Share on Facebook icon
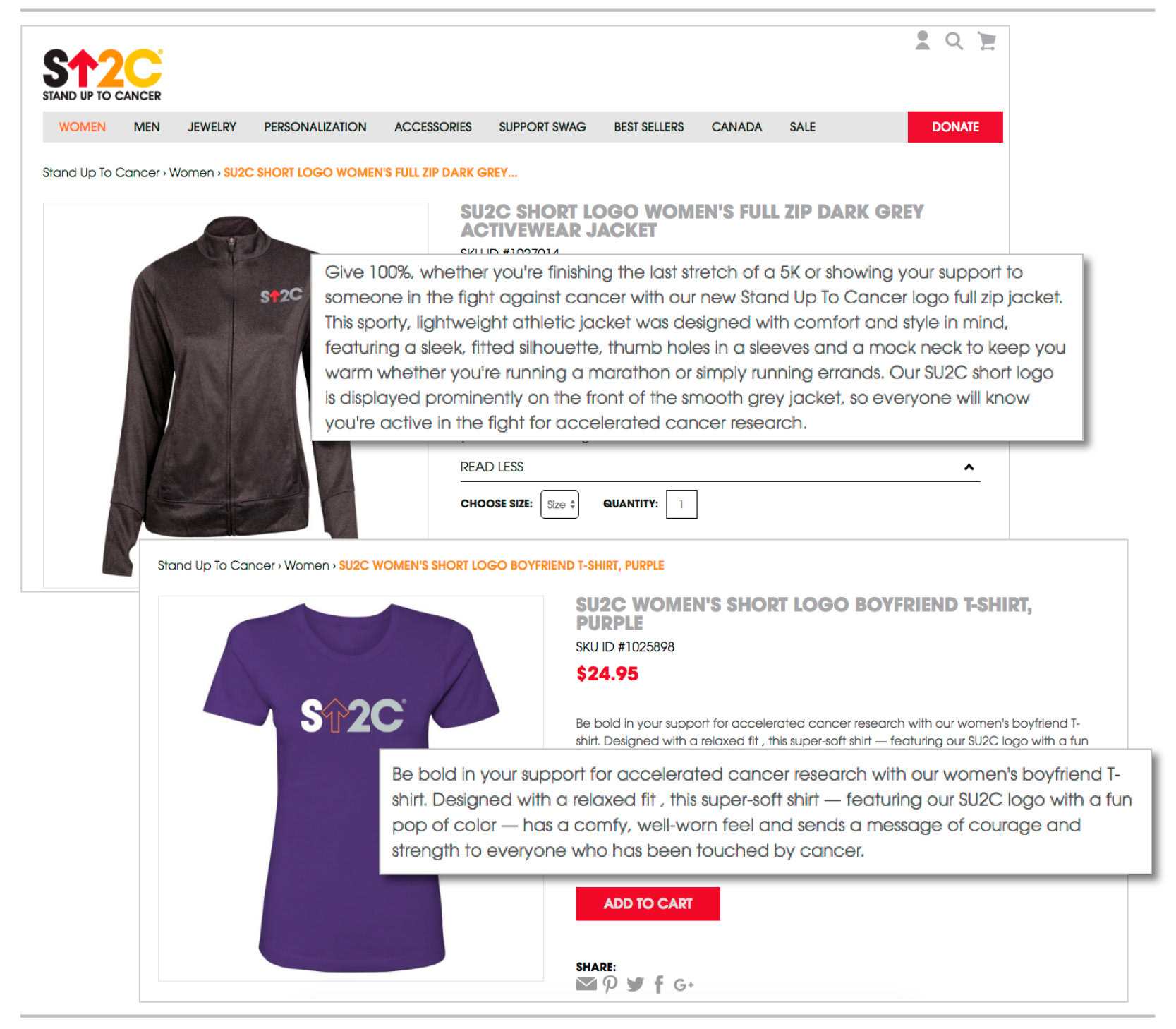 pos(659,985)
